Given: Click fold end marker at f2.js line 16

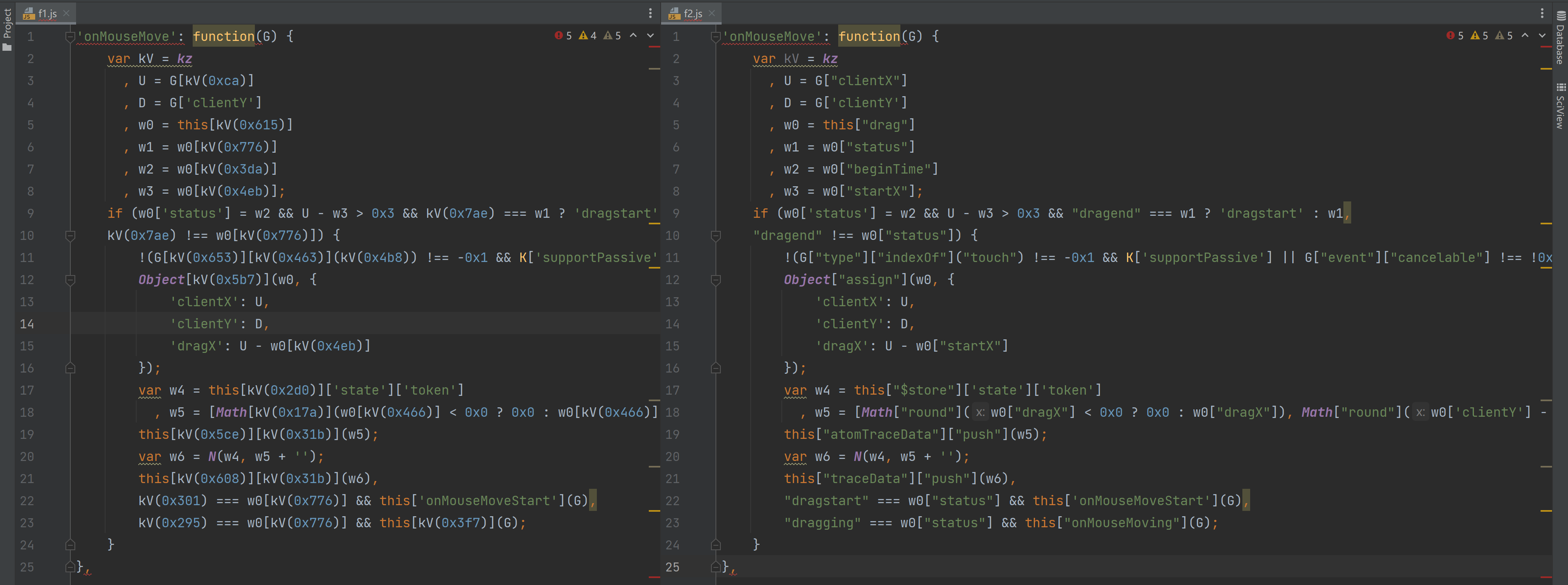Looking at the screenshot, I should [716, 368].
